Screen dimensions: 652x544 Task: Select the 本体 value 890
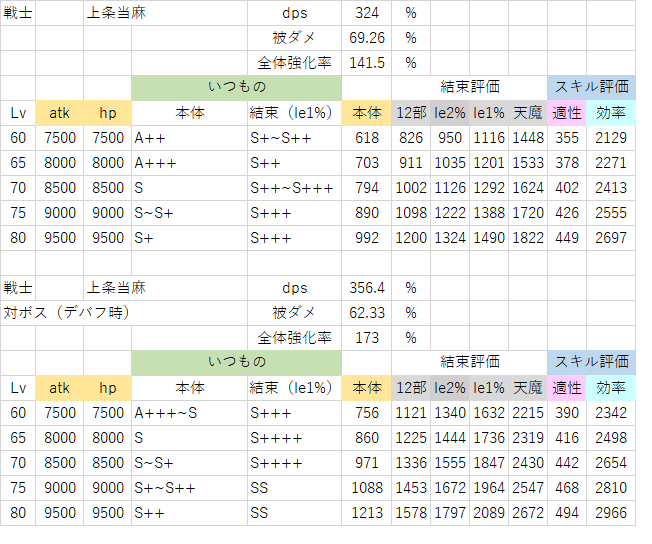(366, 213)
